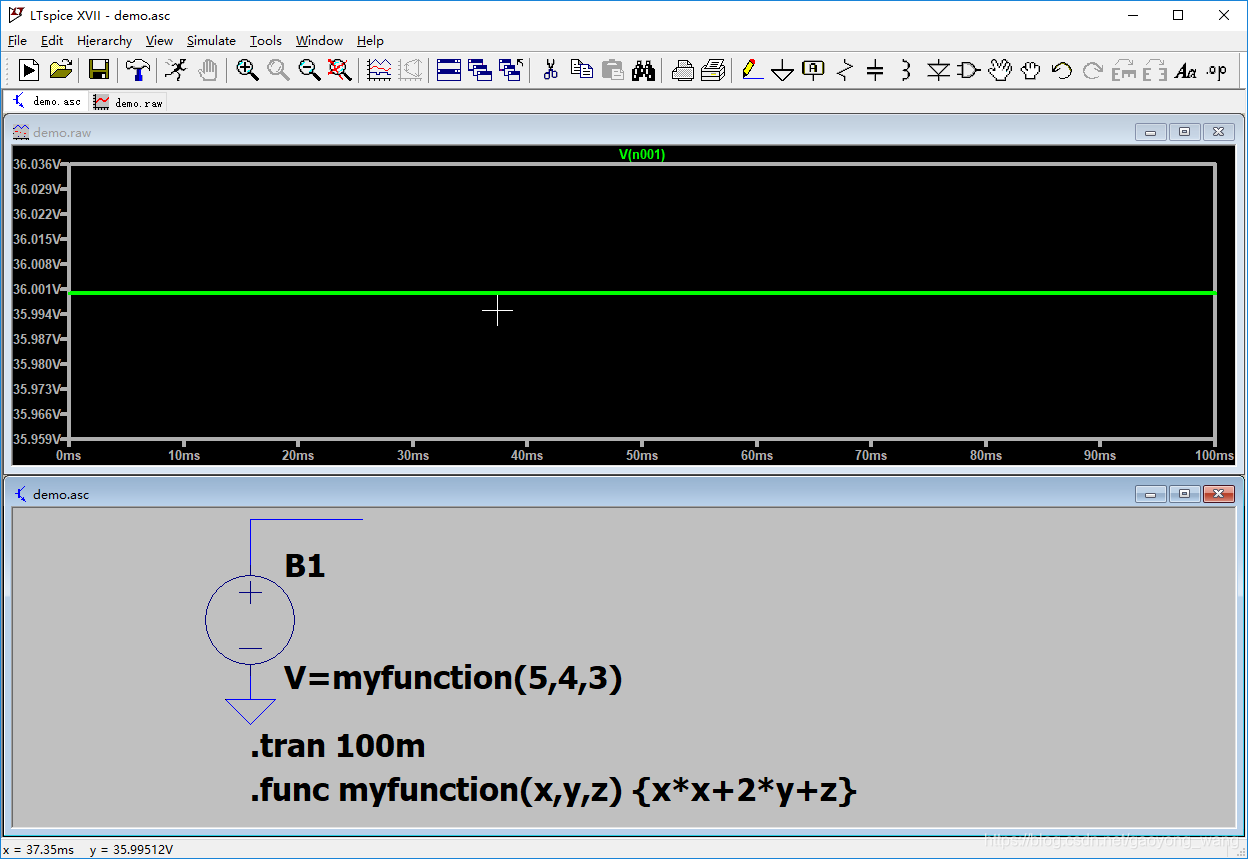The image size is (1248, 859).
Task: Click the V=myfunction(5,4,3) value text
Action: [x=453, y=679]
